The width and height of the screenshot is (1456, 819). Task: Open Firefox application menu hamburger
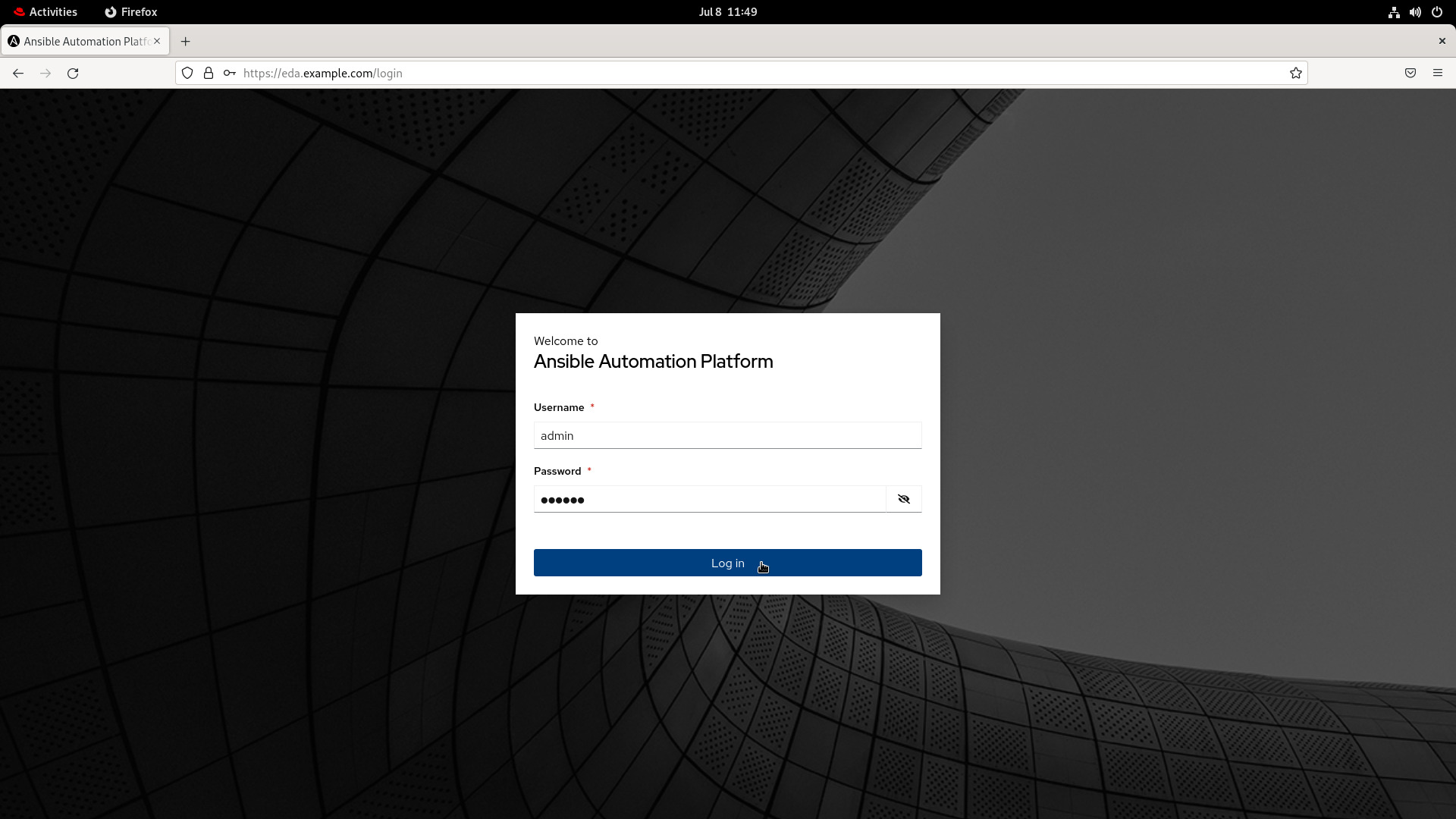click(x=1437, y=74)
